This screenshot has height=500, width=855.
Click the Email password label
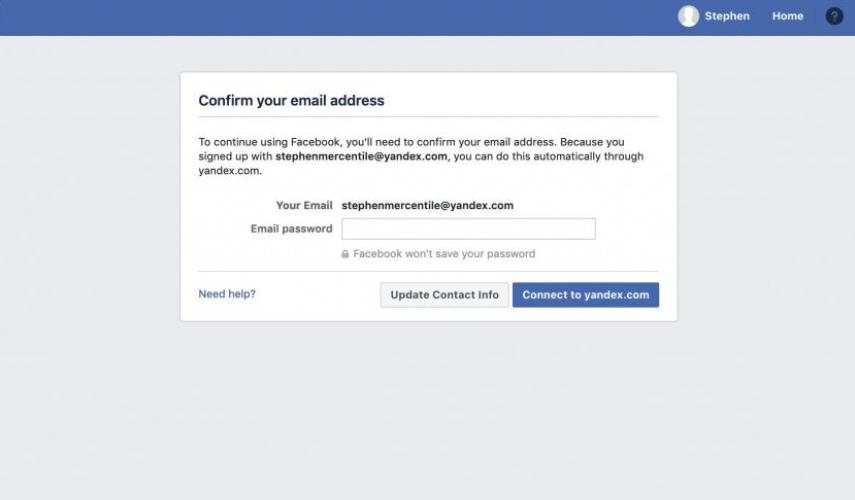(x=291, y=229)
